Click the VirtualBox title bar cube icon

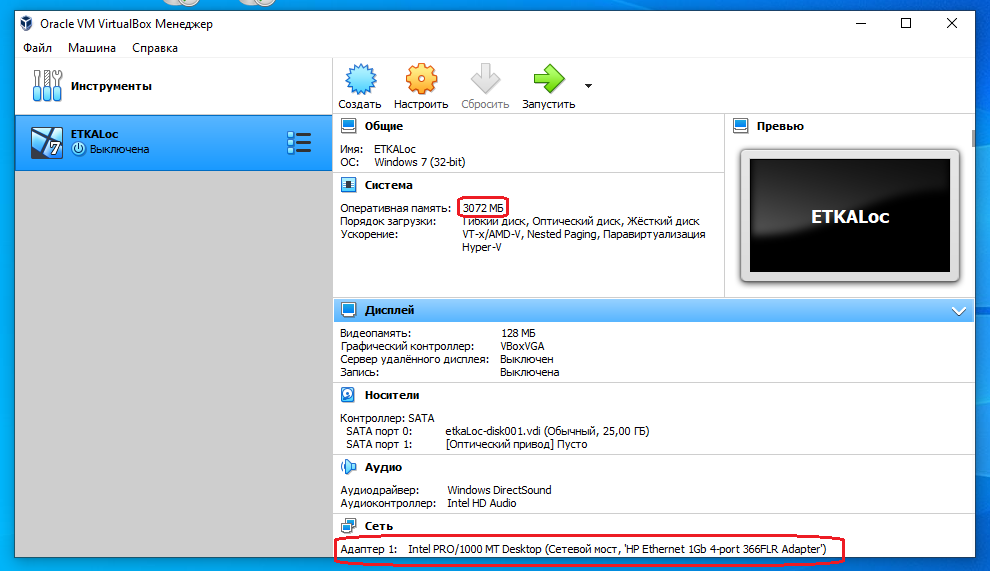click(26, 23)
